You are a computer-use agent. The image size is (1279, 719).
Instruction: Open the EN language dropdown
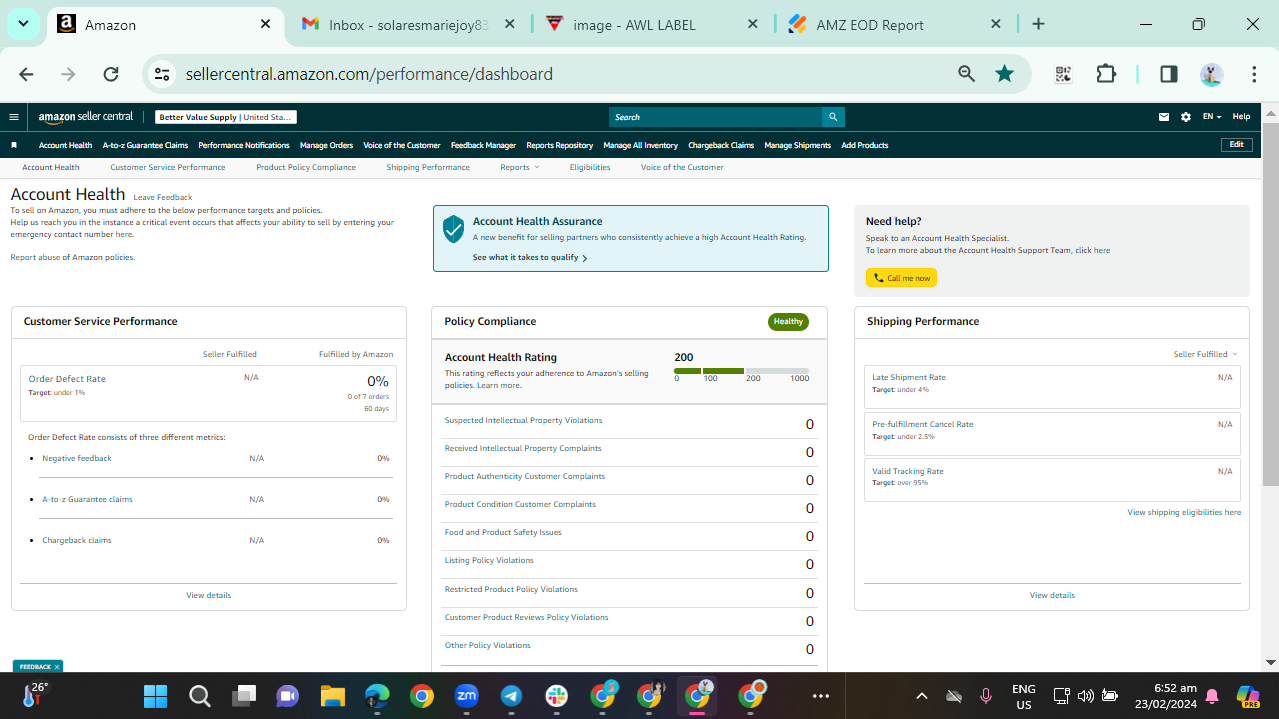tap(1211, 117)
